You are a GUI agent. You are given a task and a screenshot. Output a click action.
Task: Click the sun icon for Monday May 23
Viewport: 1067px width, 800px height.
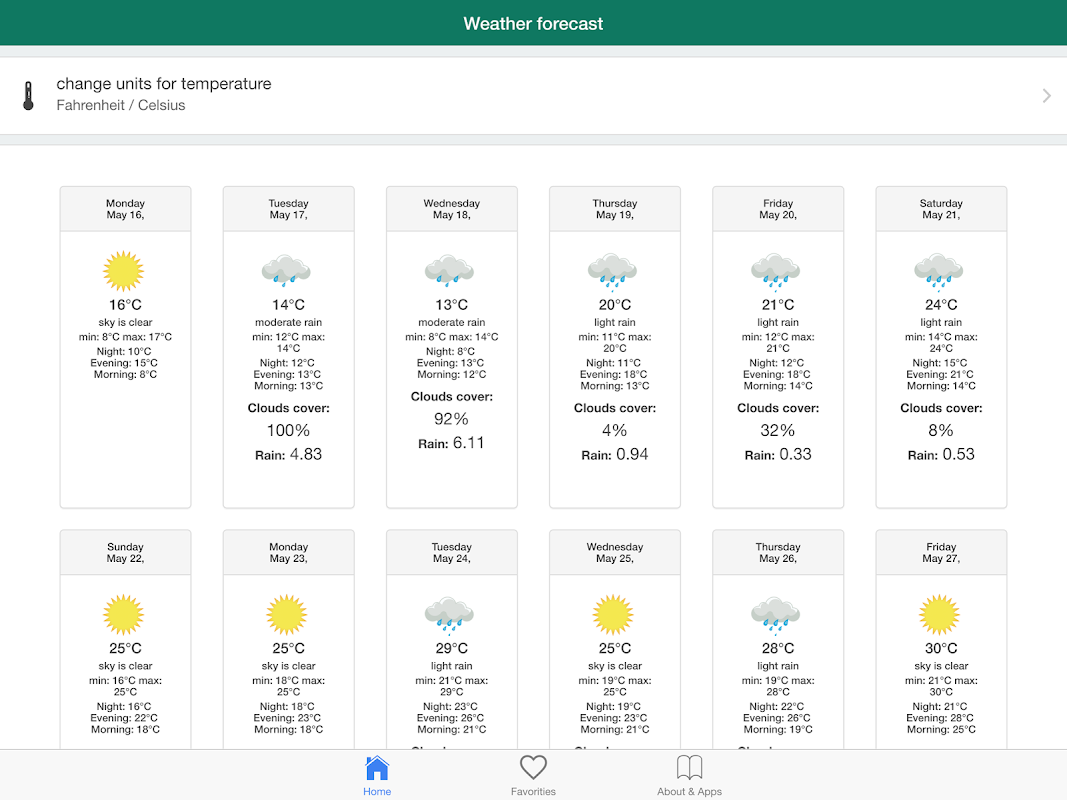[x=286, y=614]
